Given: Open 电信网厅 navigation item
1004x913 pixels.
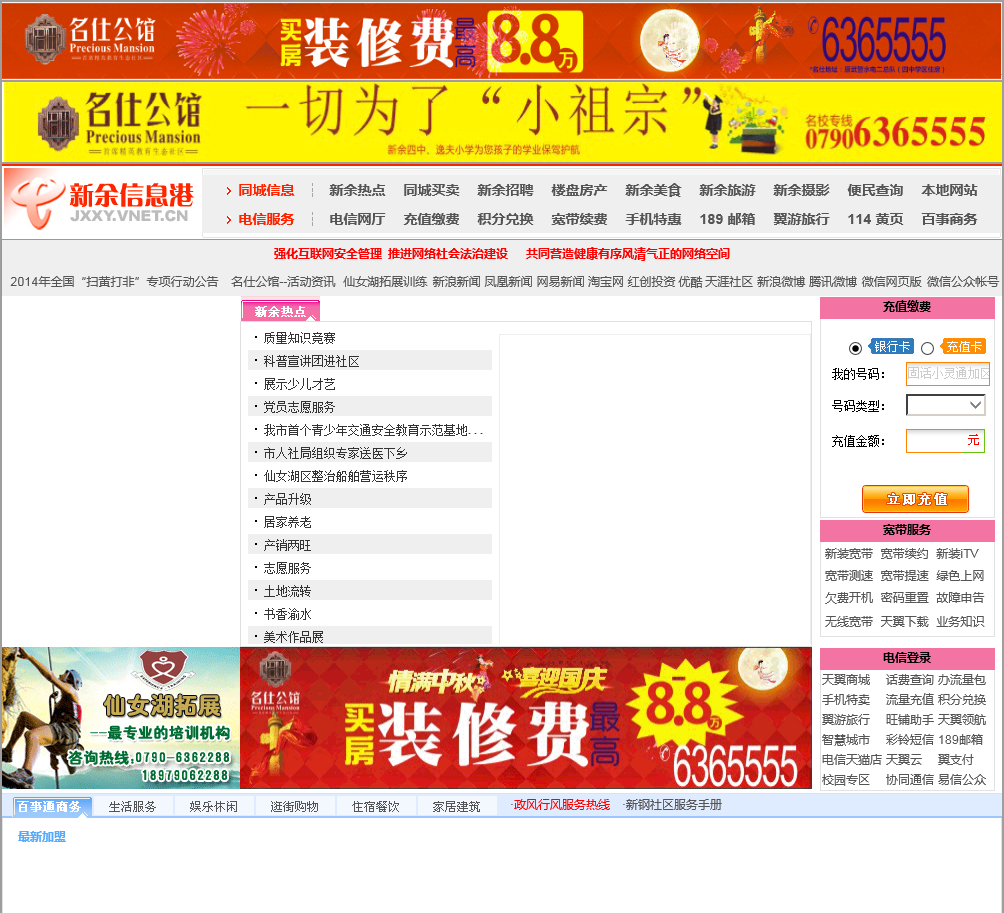Looking at the screenshot, I should click(357, 219).
